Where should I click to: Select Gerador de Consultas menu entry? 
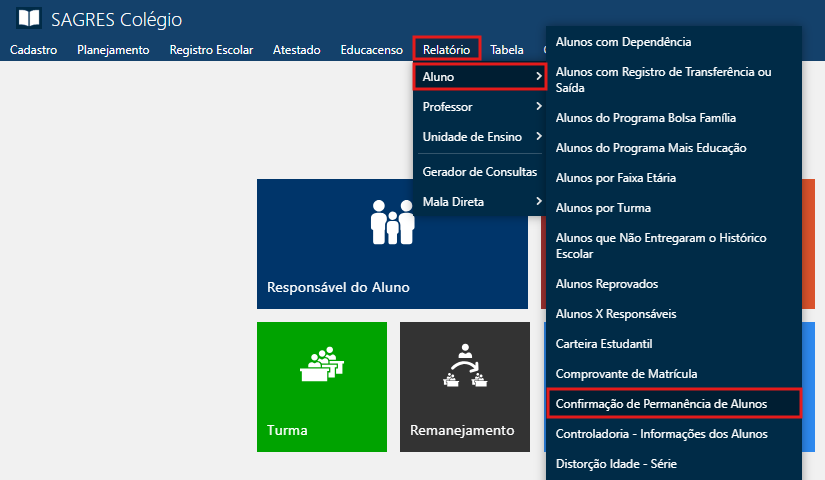pyautogui.click(x=480, y=172)
